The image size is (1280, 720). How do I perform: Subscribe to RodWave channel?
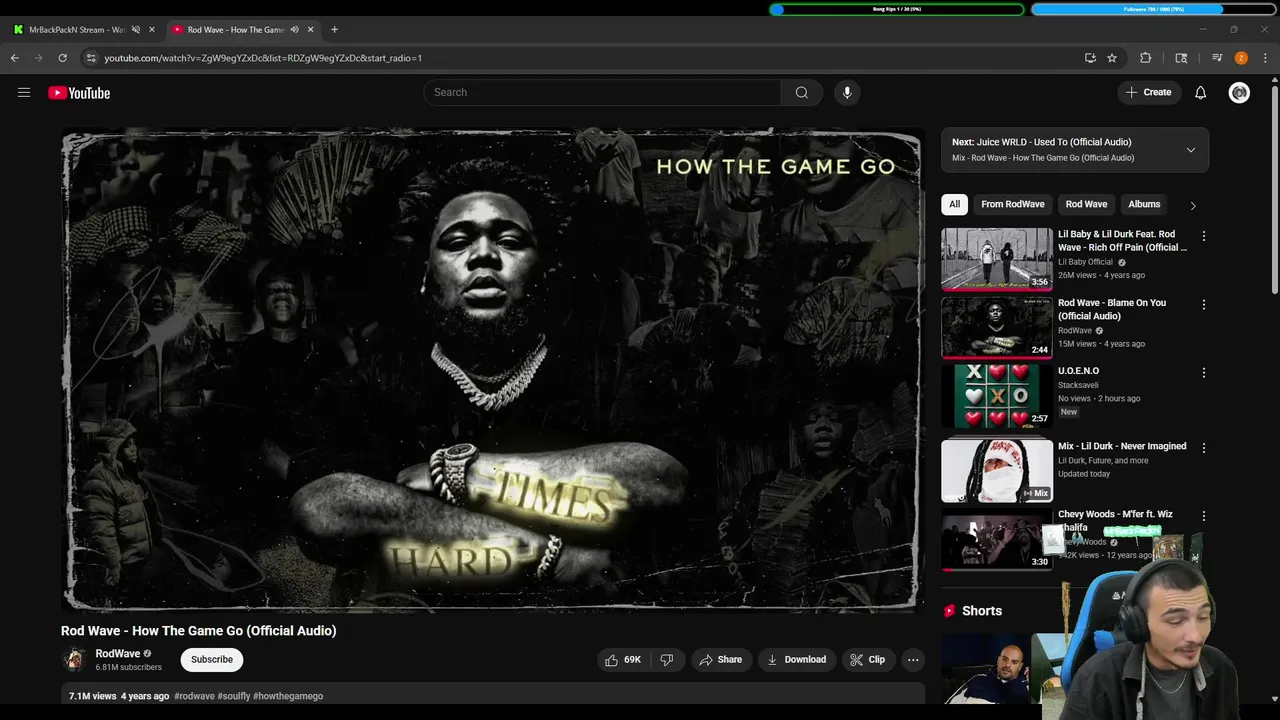[x=212, y=659]
